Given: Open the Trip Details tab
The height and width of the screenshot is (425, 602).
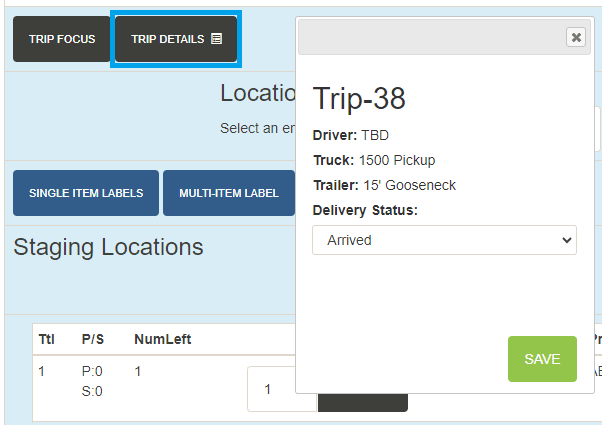Looking at the screenshot, I should click(175, 39).
